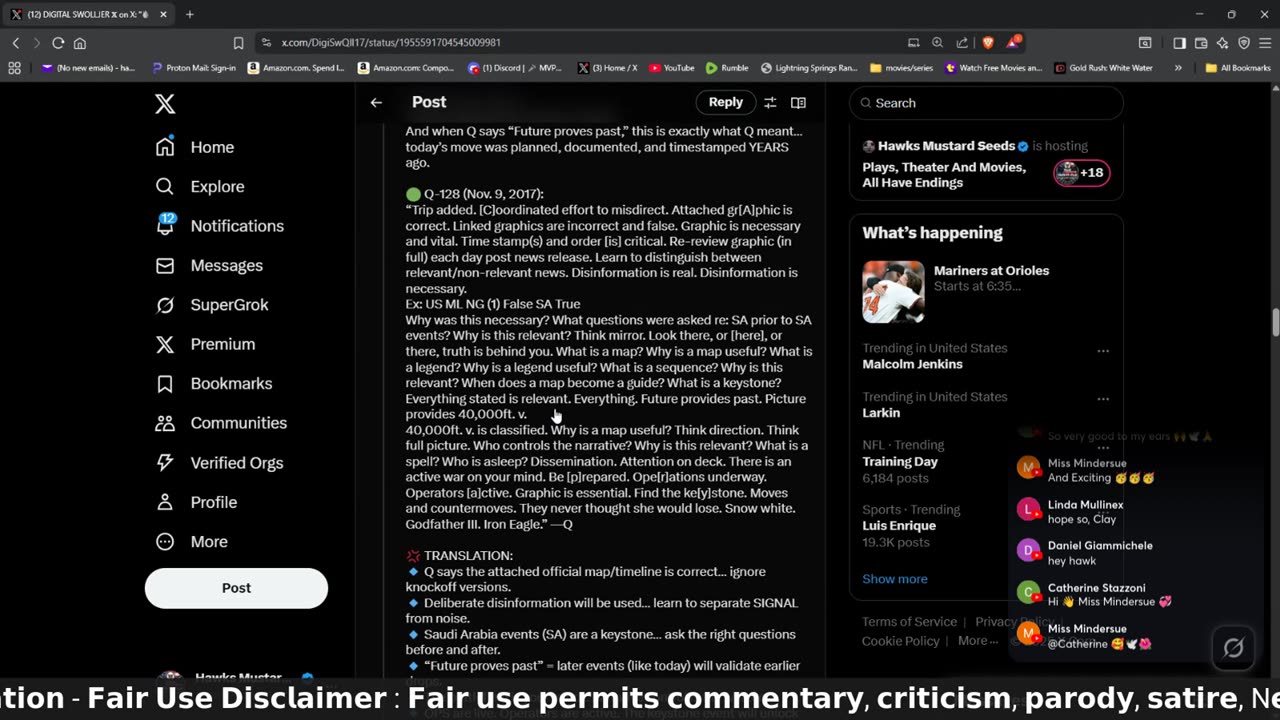Image resolution: width=1280 pixels, height=720 pixels.
Task: Click the +18 listeners pill
Action: click(x=1081, y=172)
